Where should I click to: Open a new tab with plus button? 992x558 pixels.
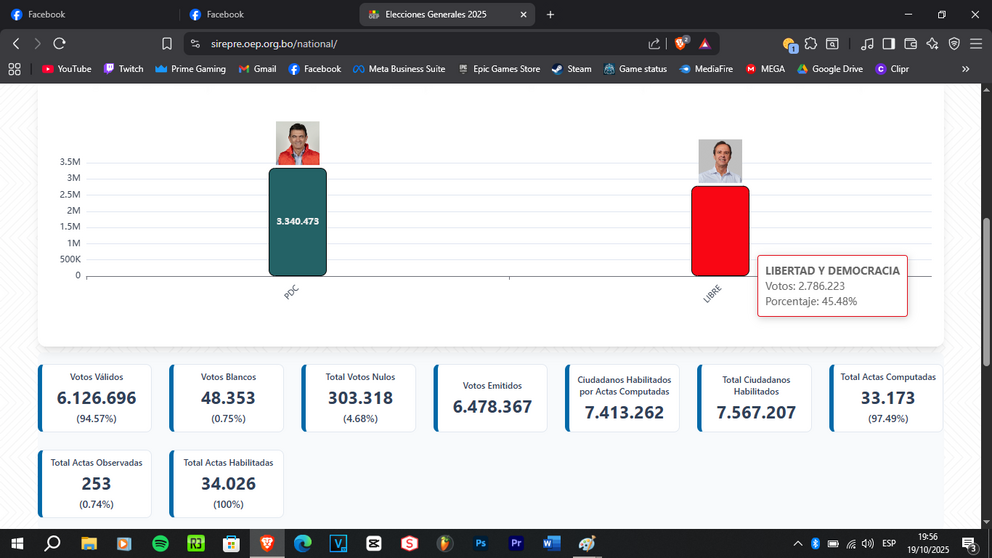(550, 15)
